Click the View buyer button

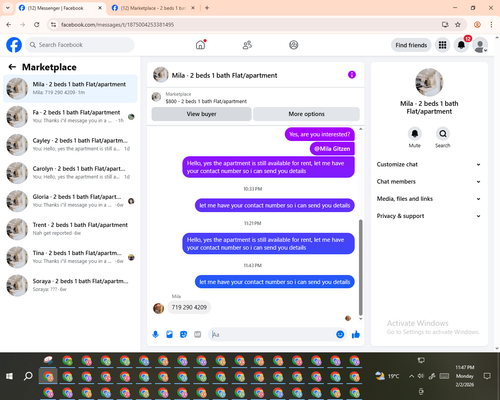201,114
